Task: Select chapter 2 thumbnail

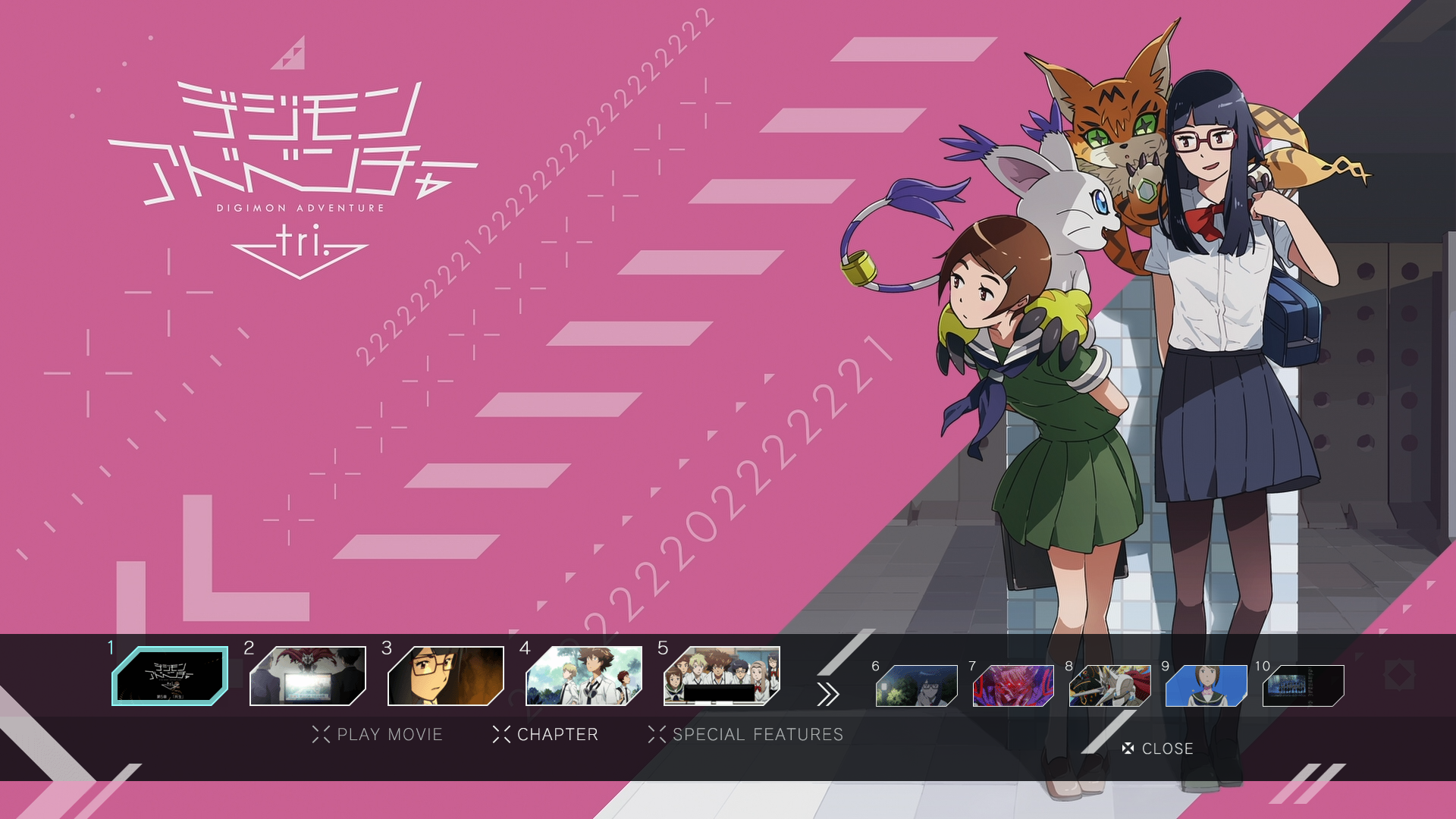Action: coord(308,676)
